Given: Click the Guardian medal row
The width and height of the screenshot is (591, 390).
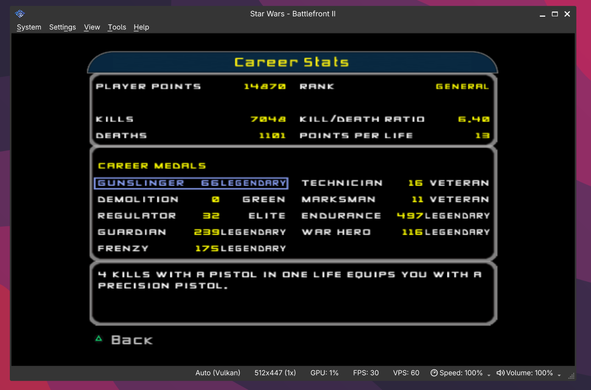Looking at the screenshot, I should (191, 232).
